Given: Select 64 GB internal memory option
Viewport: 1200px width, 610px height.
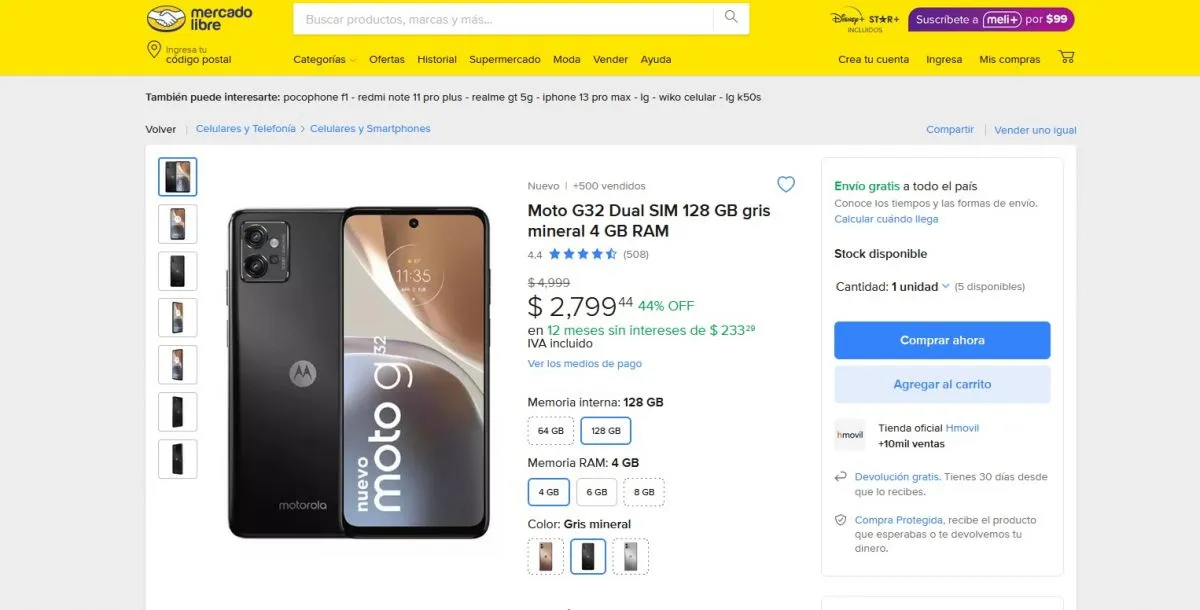Looking at the screenshot, I should 550,431.
